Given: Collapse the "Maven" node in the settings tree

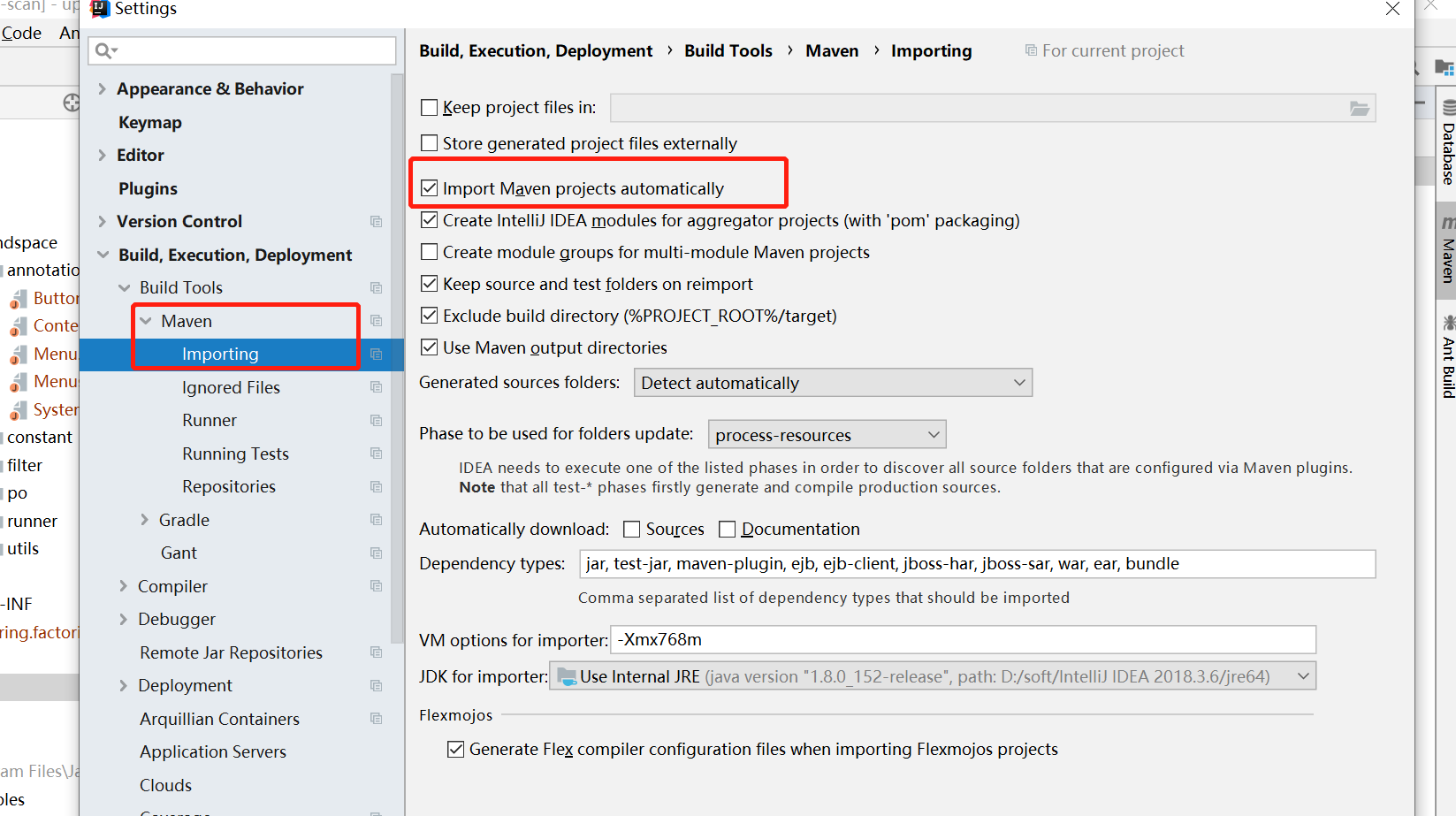Looking at the screenshot, I should 146,321.
